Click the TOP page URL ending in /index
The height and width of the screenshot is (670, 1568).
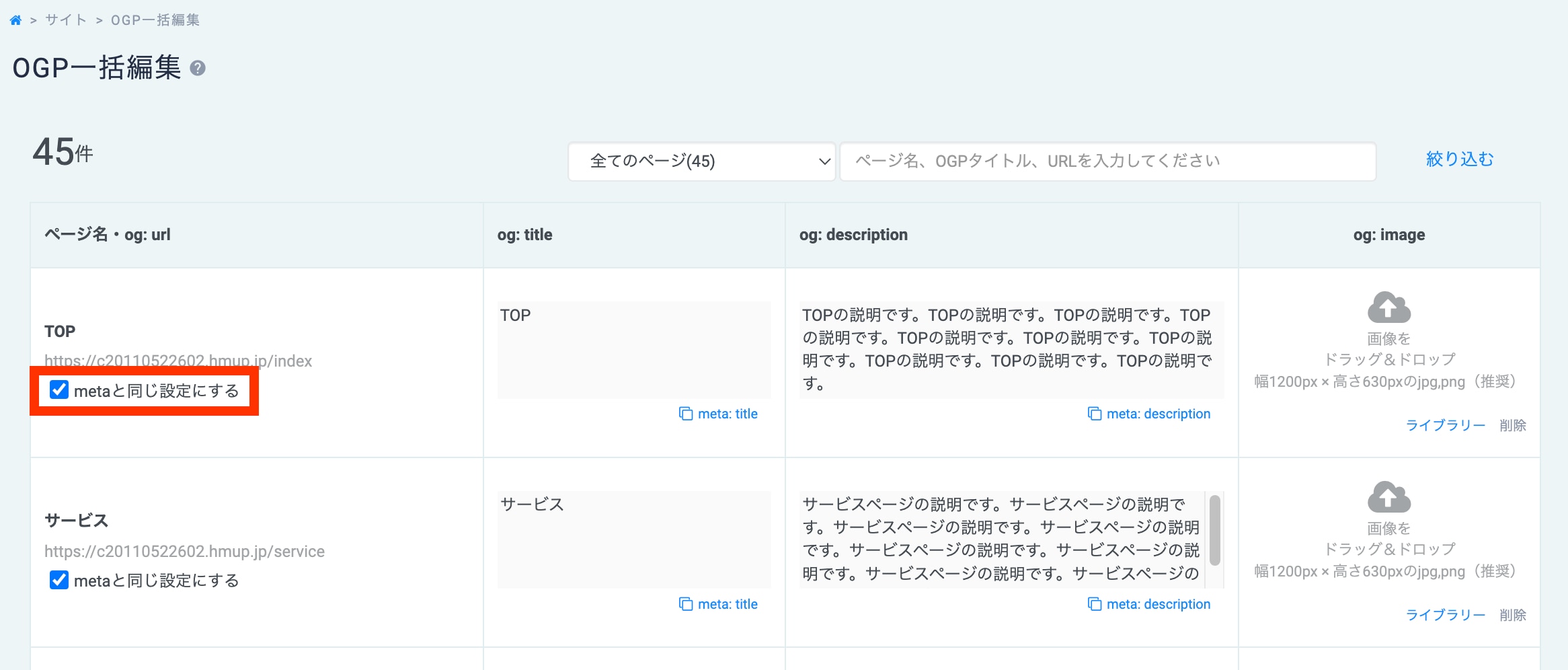tap(178, 361)
